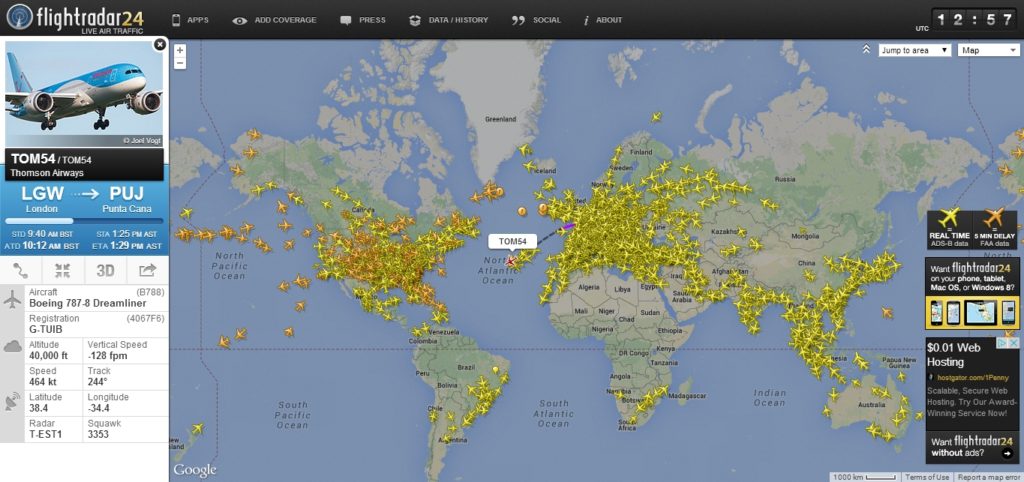Open the Press menu item
The height and width of the screenshot is (482, 1024).
pos(372,20)
